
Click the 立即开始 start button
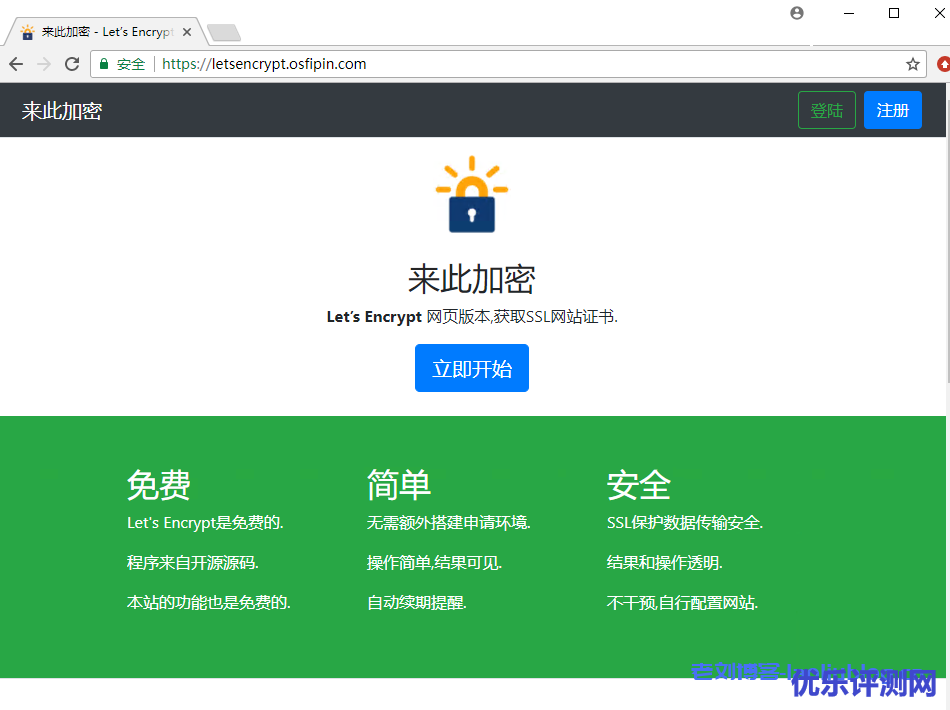pyautogui.click(x=472, y=368)
